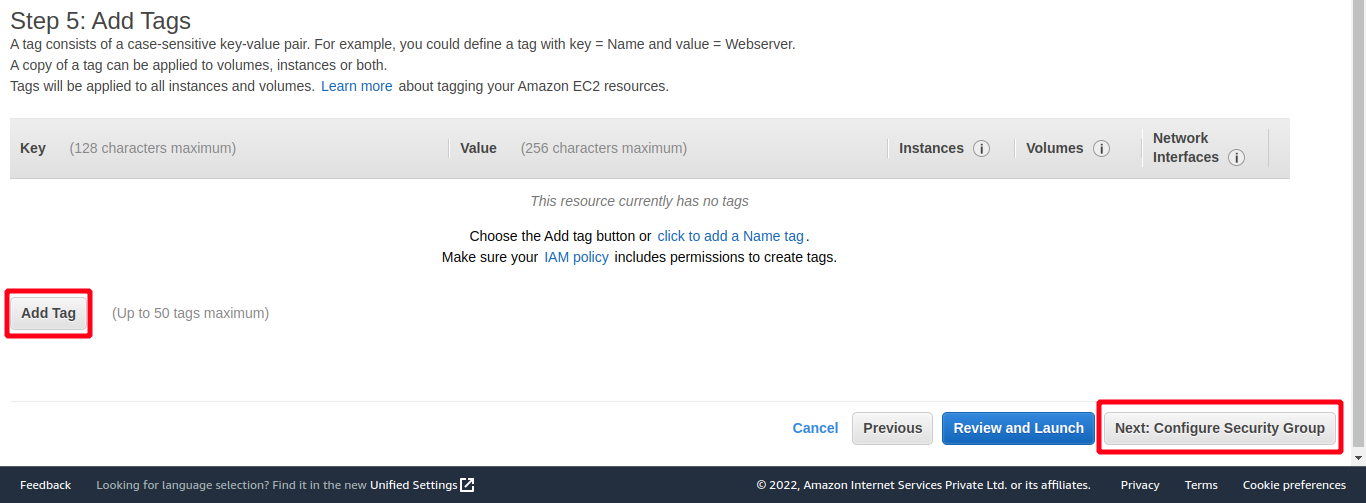Click the vertical scrollbar on the right
This screenshot has width=1366, height=503.
1357,232
